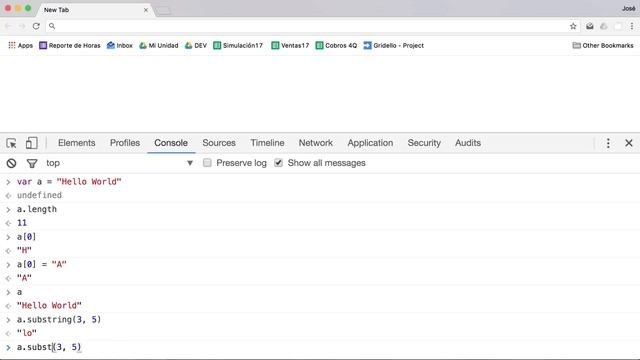Screen dimensions: 640x360
Task: Open the Reporte de Horas bookmark
Action: (70, 45)
